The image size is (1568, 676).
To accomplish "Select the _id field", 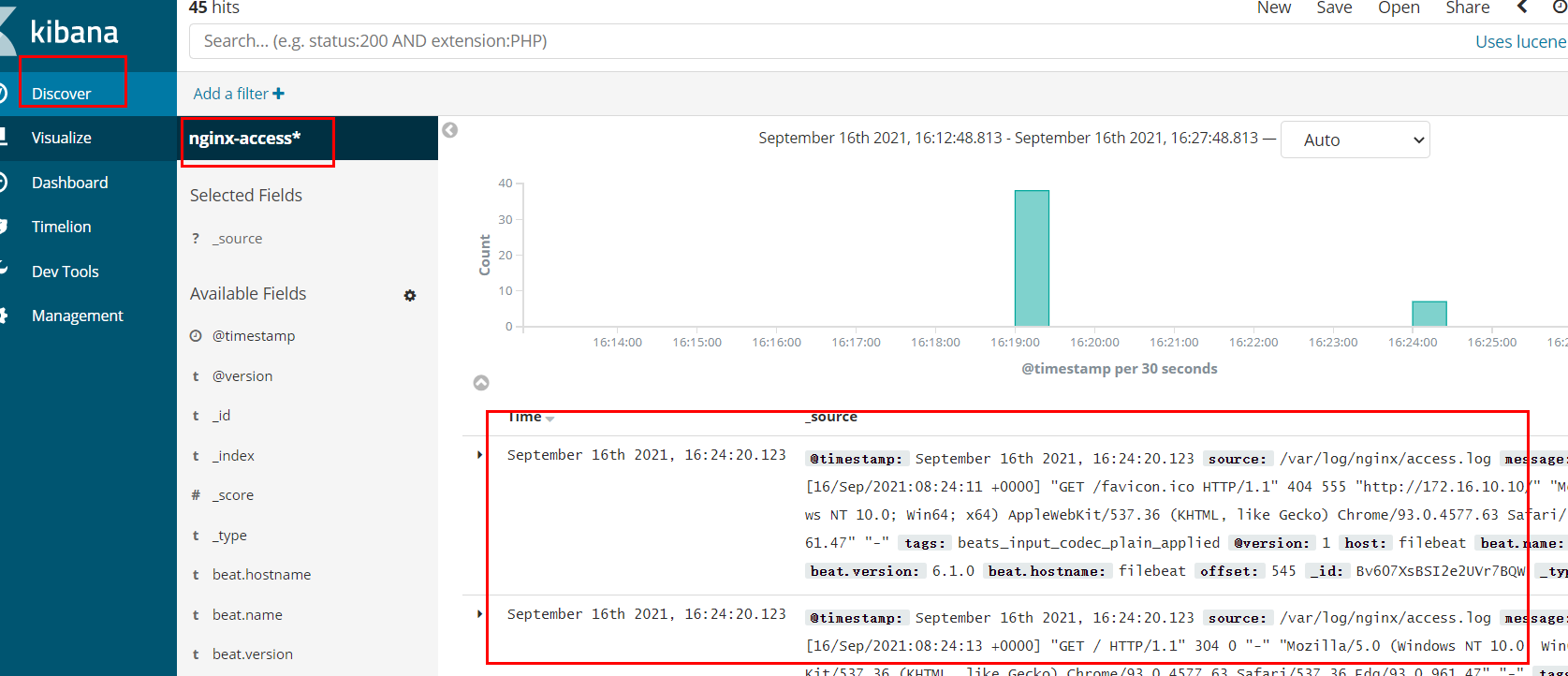I will [221, 416].
